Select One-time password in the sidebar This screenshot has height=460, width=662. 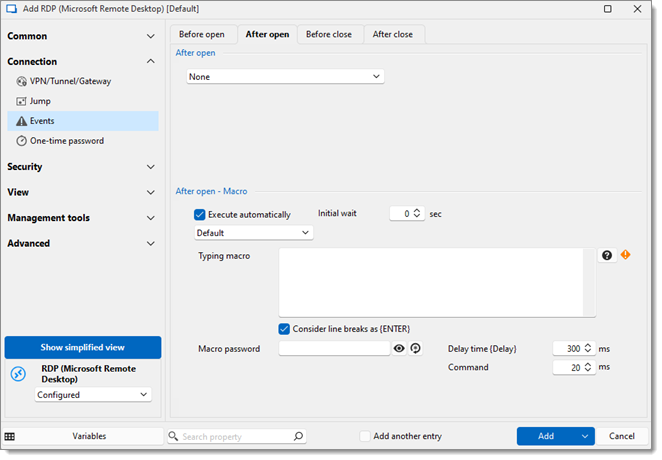[x=83, y=141]
